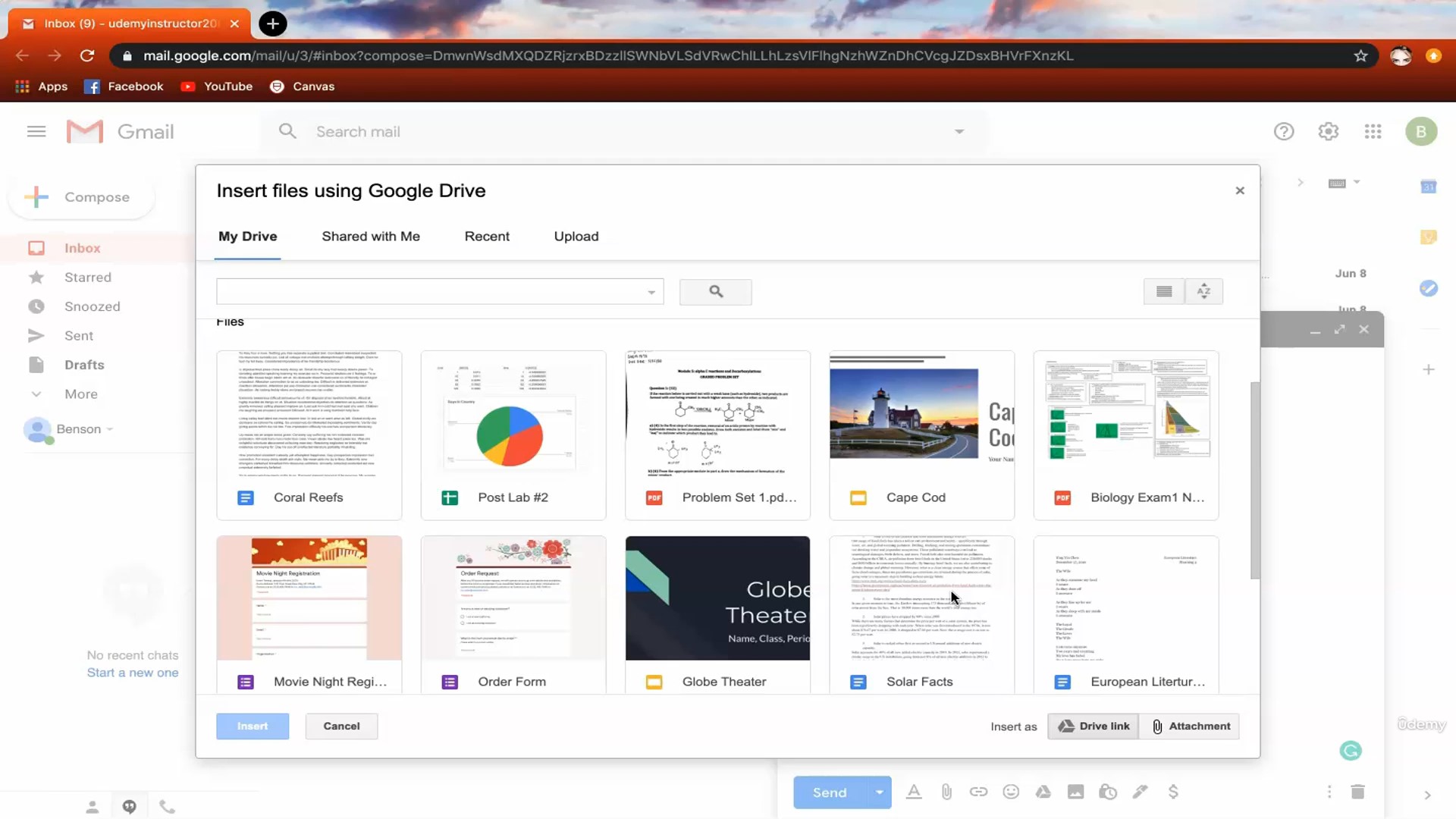Open the emoji picker in compose
Viewport: 1456px width, 819px height.
point(1011,792)
